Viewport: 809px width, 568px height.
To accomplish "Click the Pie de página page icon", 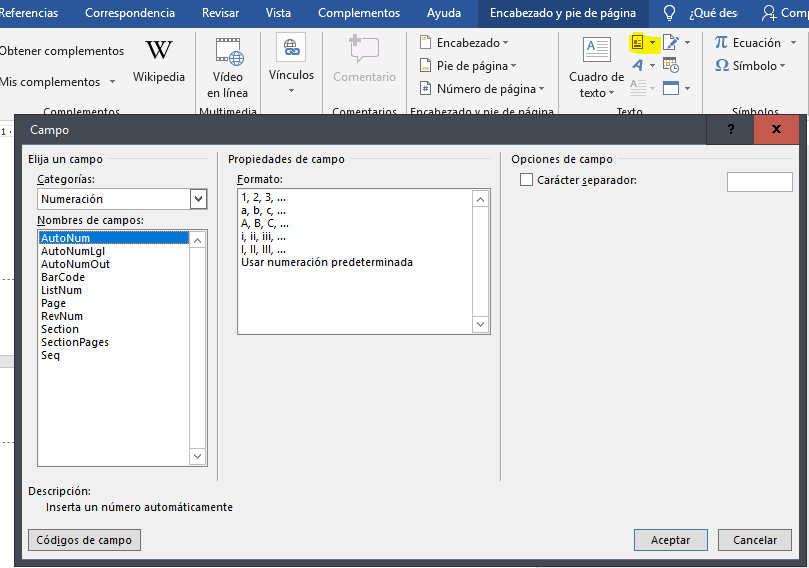I will click(x=425, y=66).
